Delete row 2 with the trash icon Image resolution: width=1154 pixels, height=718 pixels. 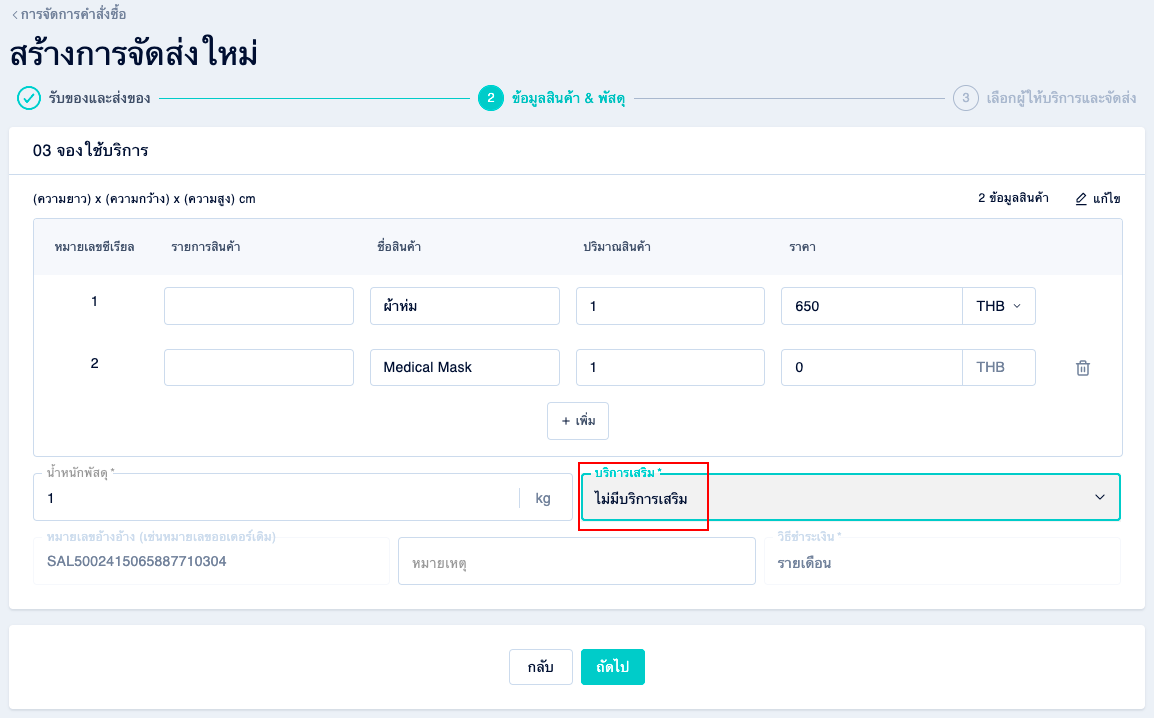[x=1083, y=368]
